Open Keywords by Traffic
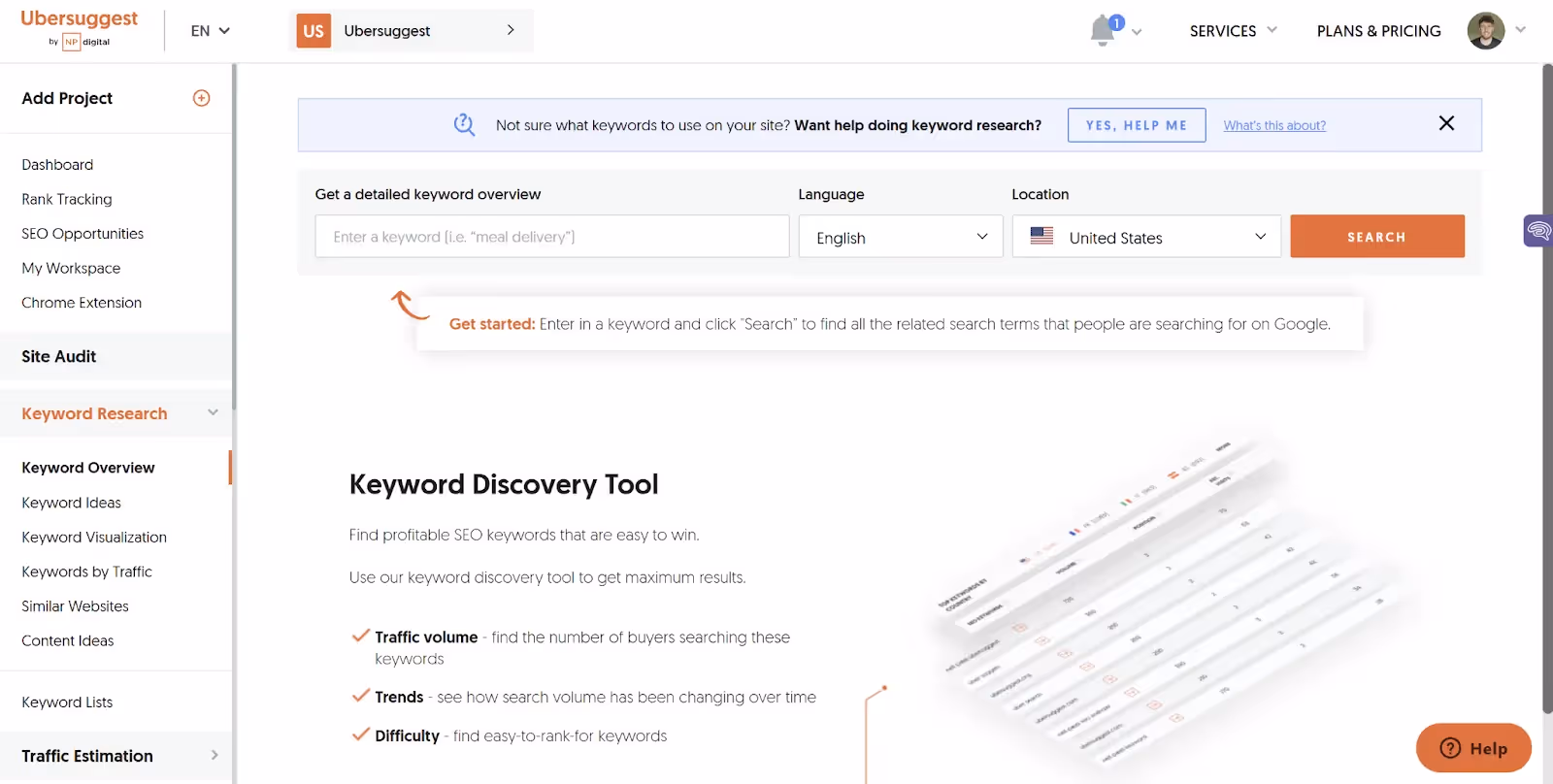The image size is (1553, 784). point(87,572)
